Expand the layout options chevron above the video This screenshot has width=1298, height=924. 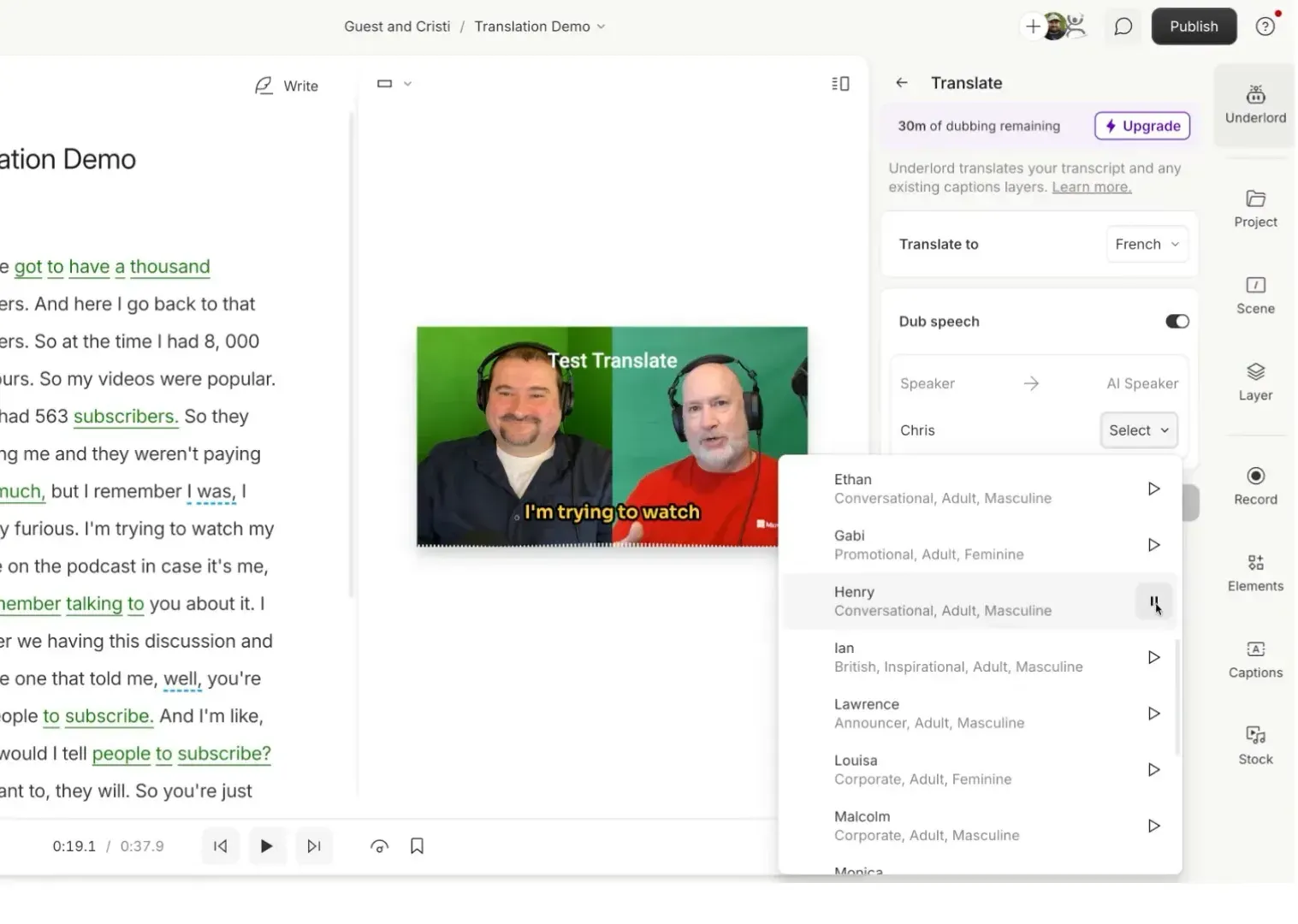pos(408,83)
